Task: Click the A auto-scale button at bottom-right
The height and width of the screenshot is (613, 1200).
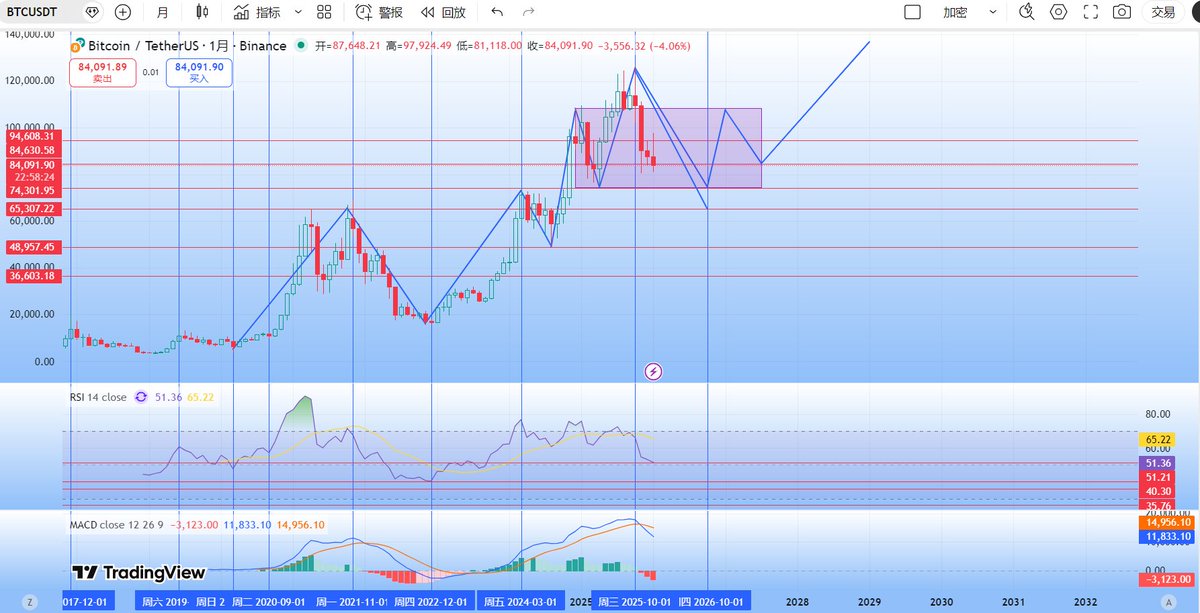Action: point(1168,603)
